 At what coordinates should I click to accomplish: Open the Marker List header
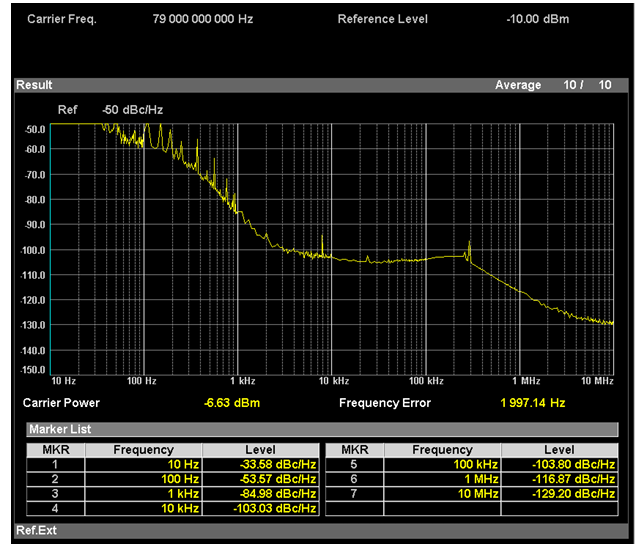pos(56,429)
